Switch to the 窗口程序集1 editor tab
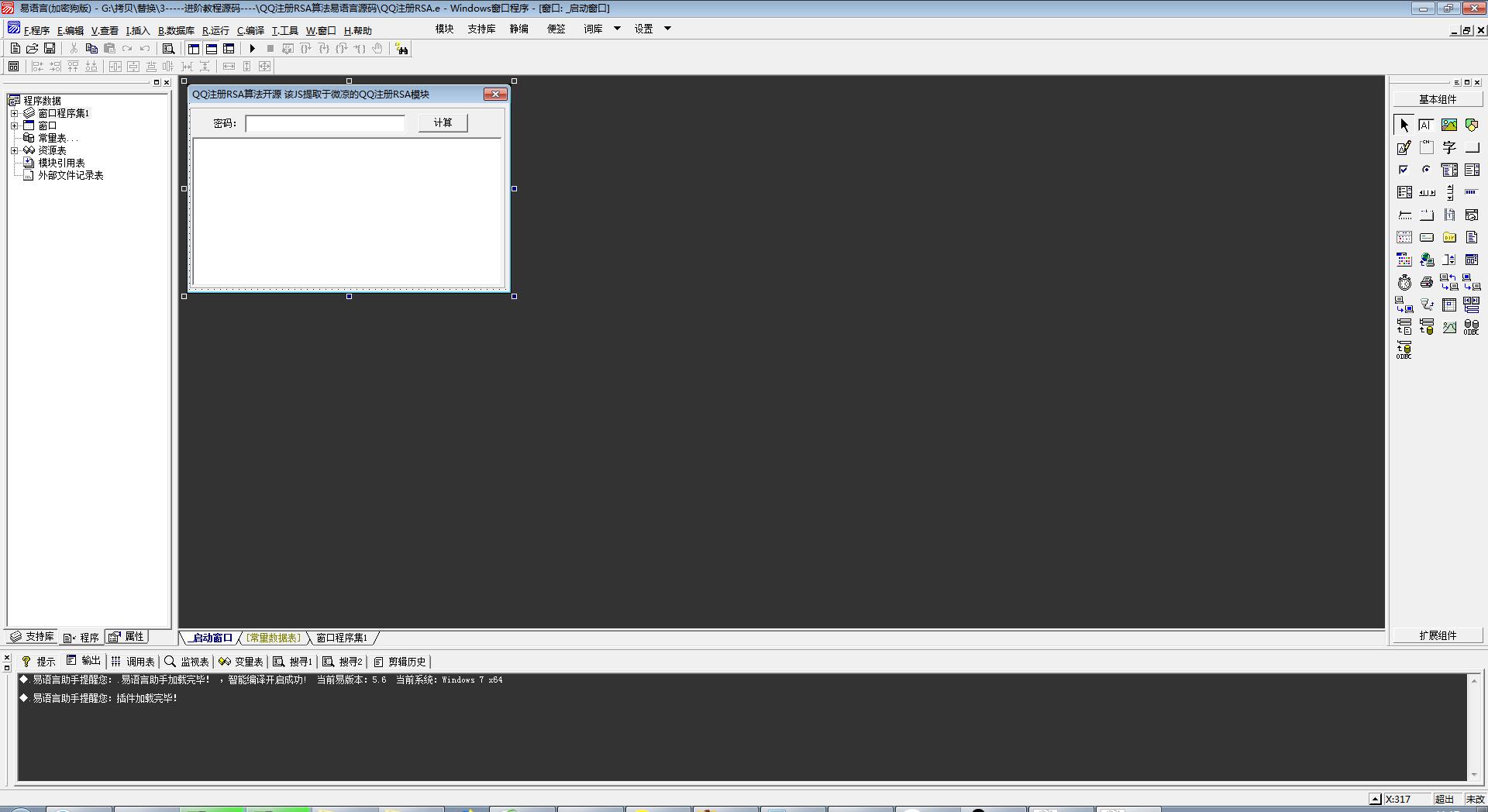Screen dimensions: 1488x812 point(342,638)
